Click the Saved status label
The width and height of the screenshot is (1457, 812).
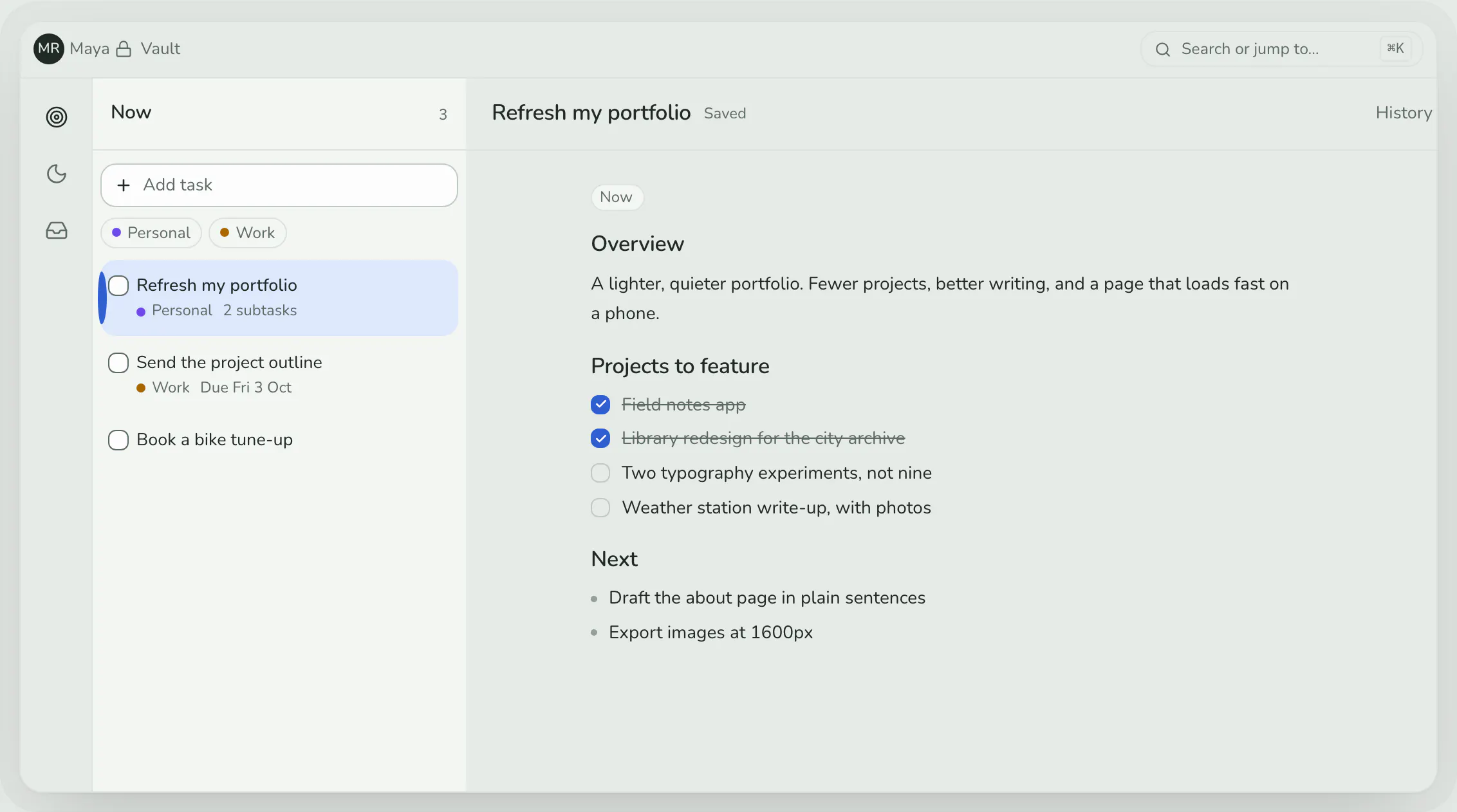tap(725, 114)
